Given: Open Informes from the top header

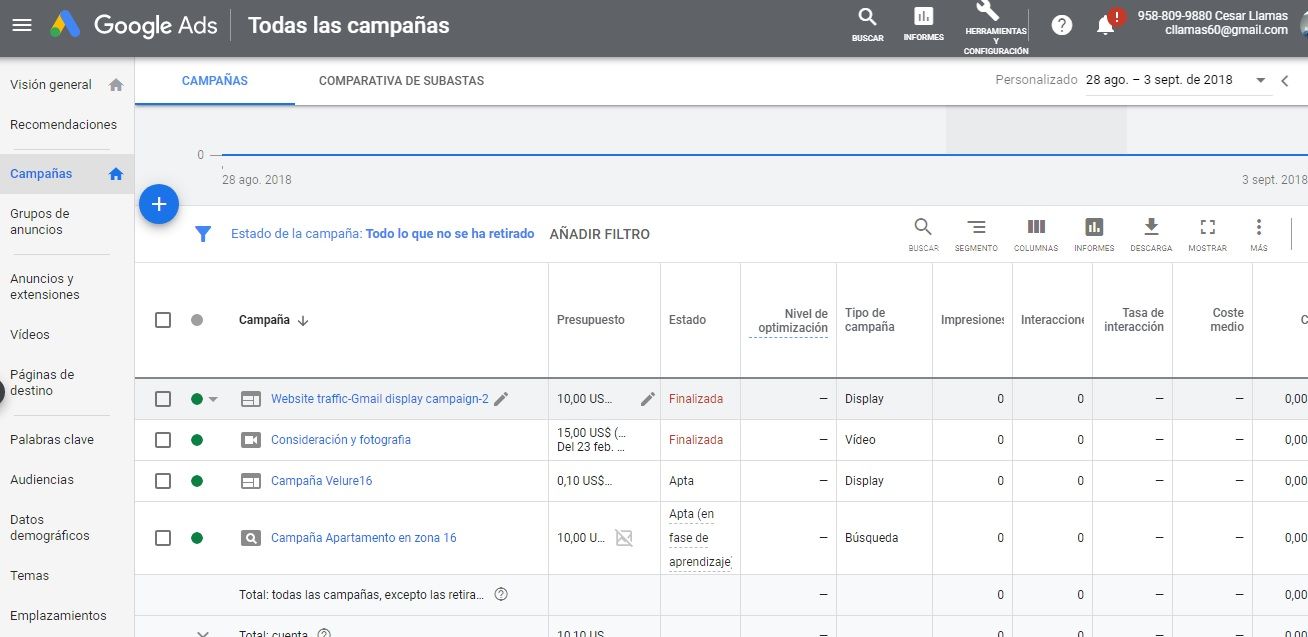Looking at the screenshot, I should coord(923,18).
